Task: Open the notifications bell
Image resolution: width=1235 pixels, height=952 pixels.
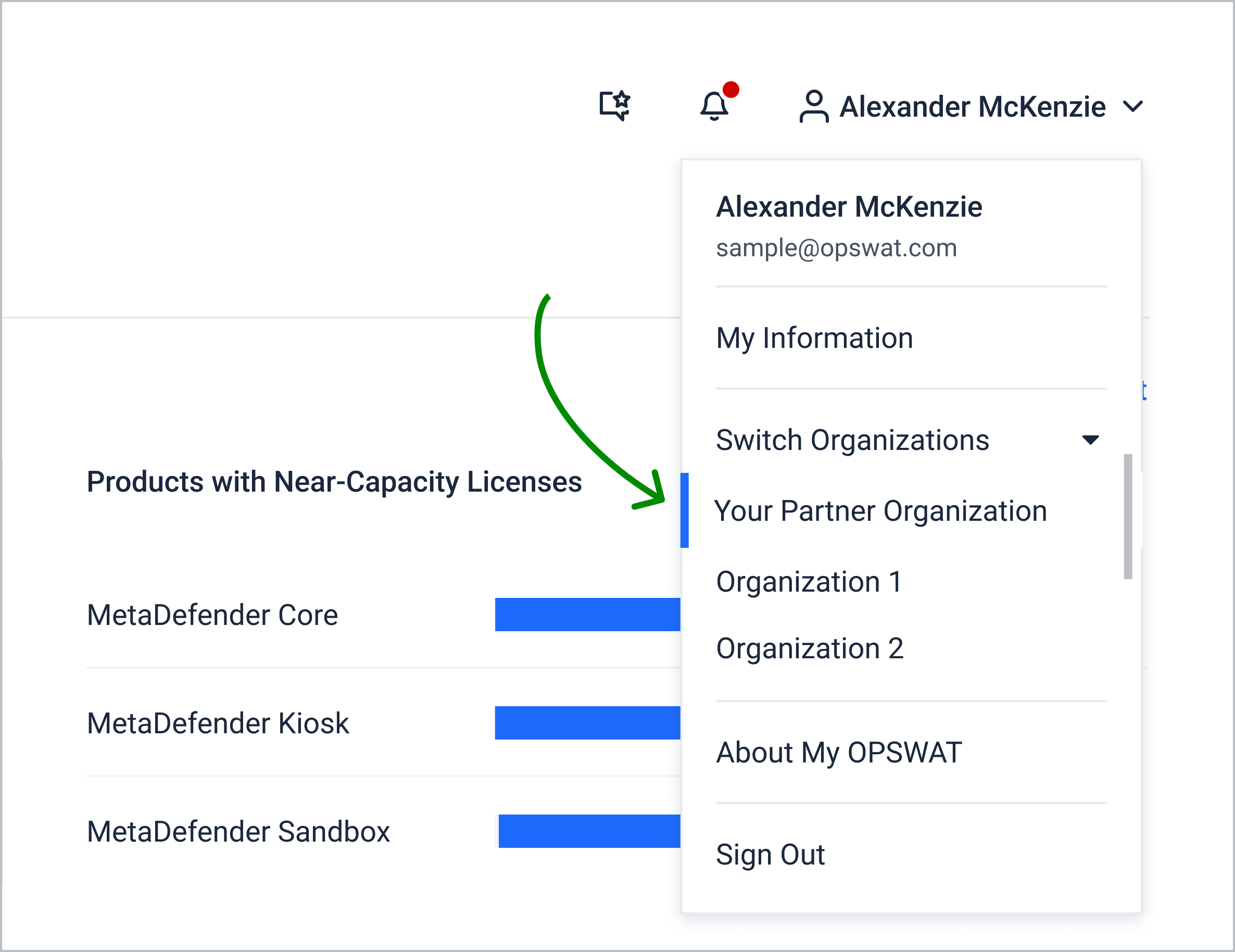Action: (x=715, y=106)
